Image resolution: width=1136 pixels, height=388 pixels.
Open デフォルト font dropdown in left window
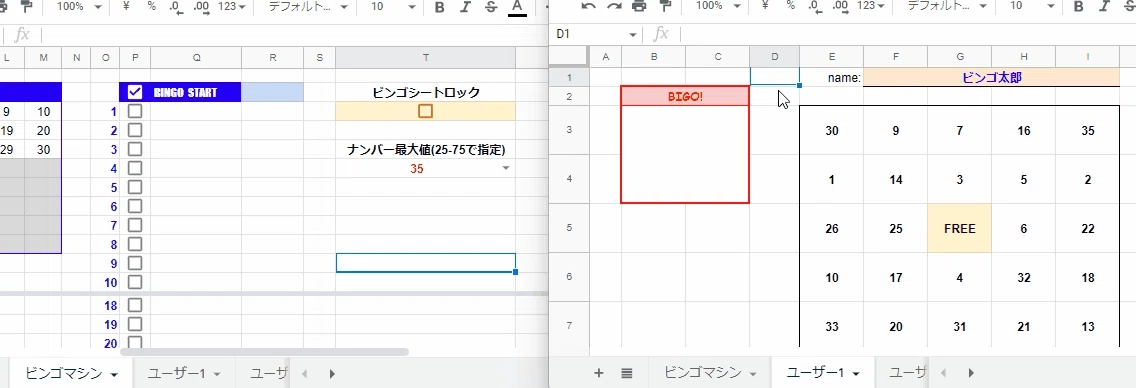point(309,7)
